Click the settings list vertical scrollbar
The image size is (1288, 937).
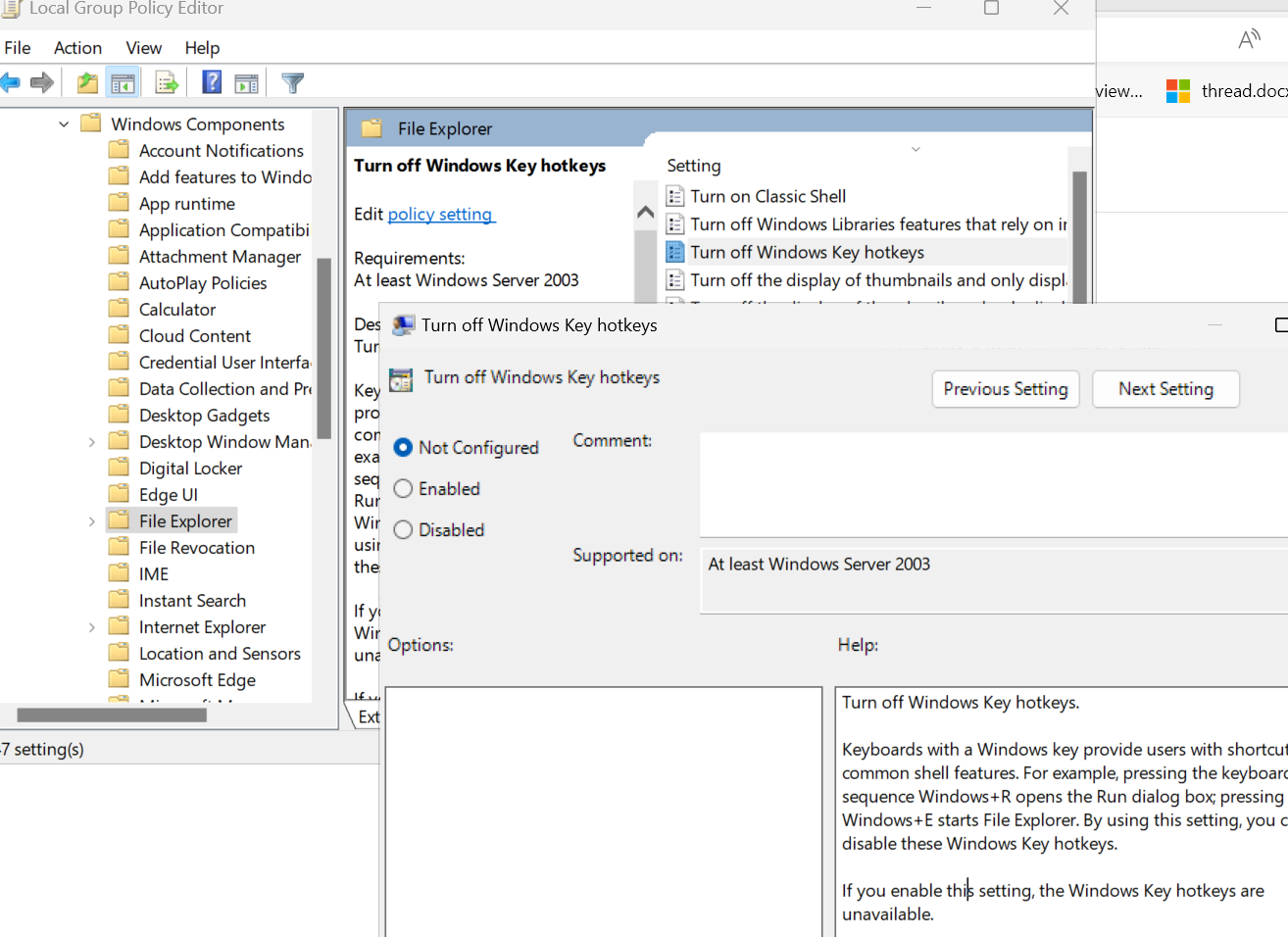click(1079, 236)
